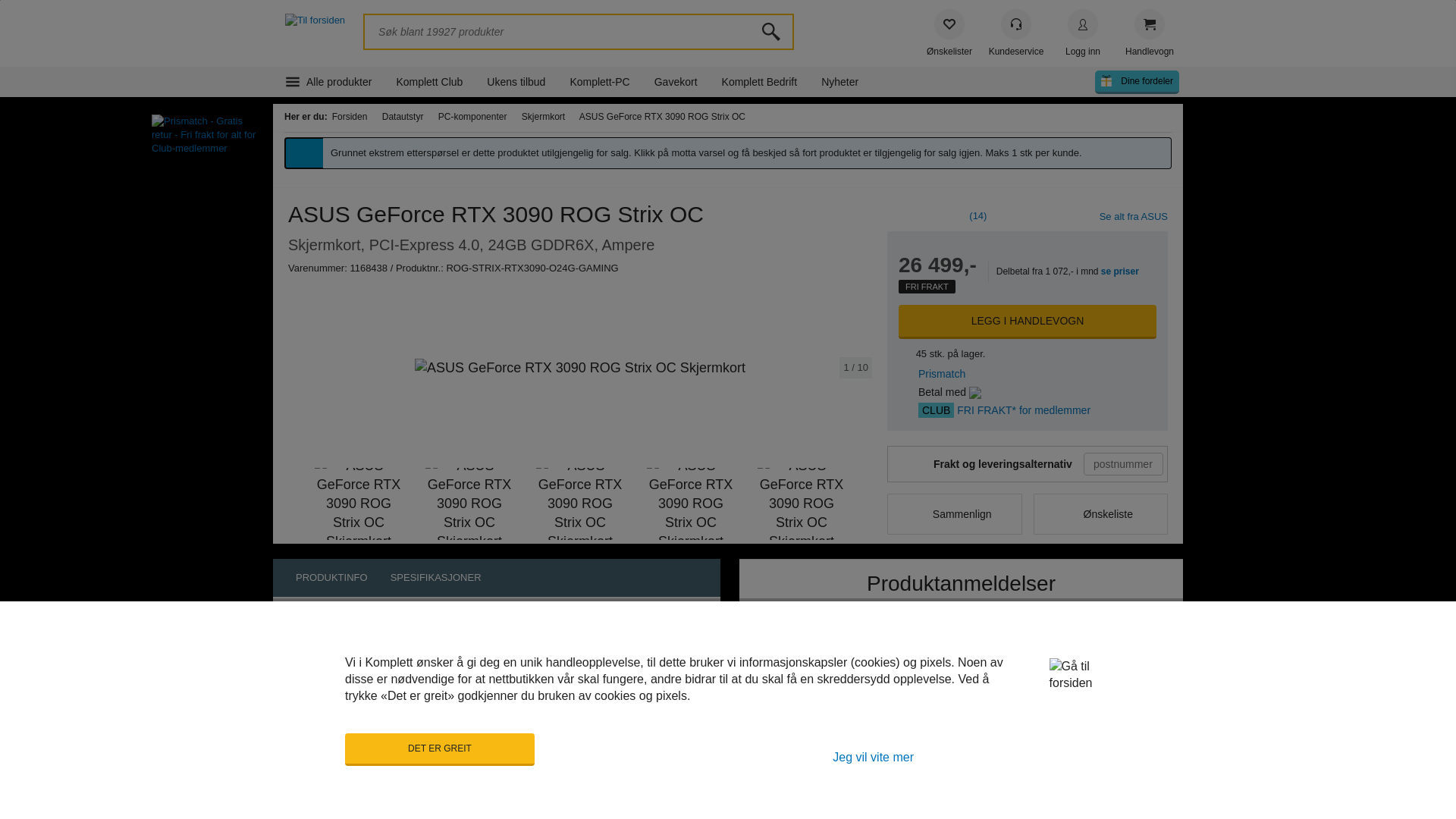
Task: Open the Handlevogn cart icon
Action: (1149, 24)
